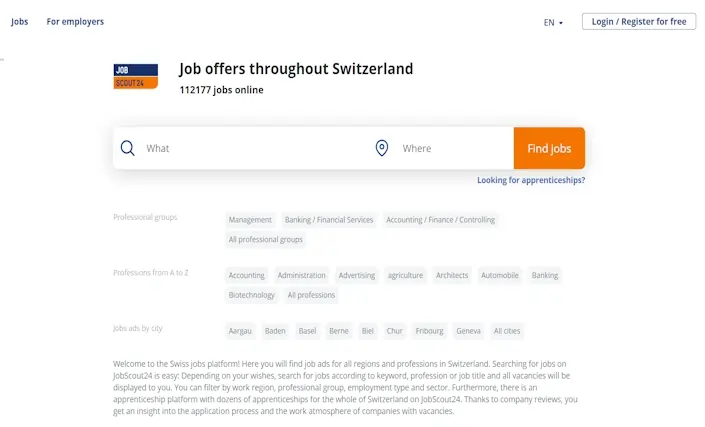Click the JobScout24 logo
The width and height of the screenshot is (705, 427).
click(x=135, y=76)
